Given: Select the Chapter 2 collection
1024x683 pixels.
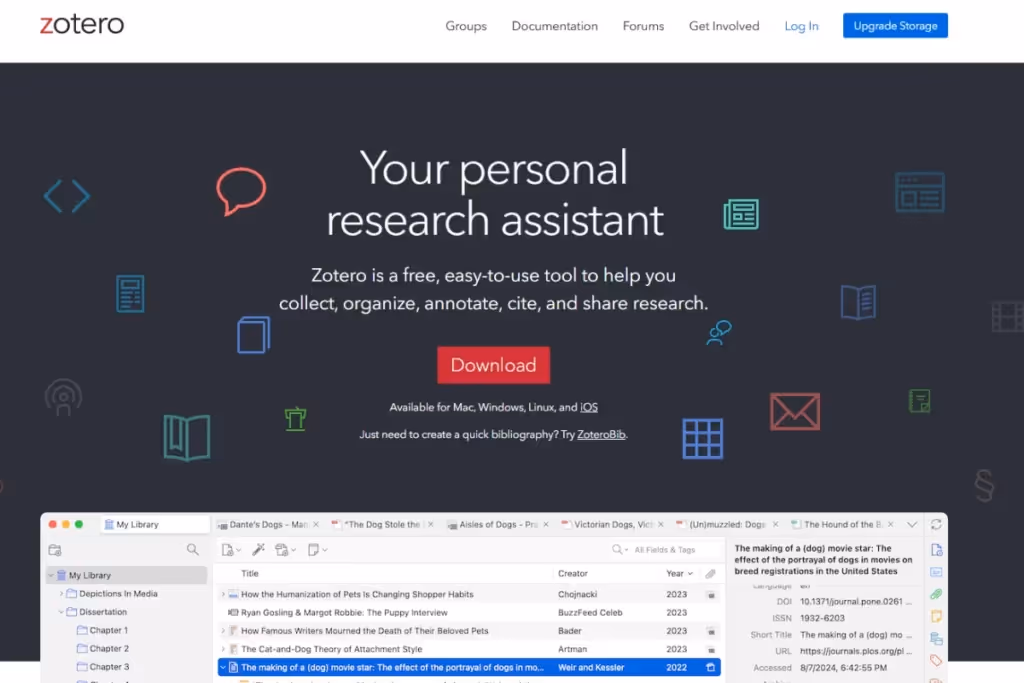Looking at the screenshot, I should pos(103,648).
